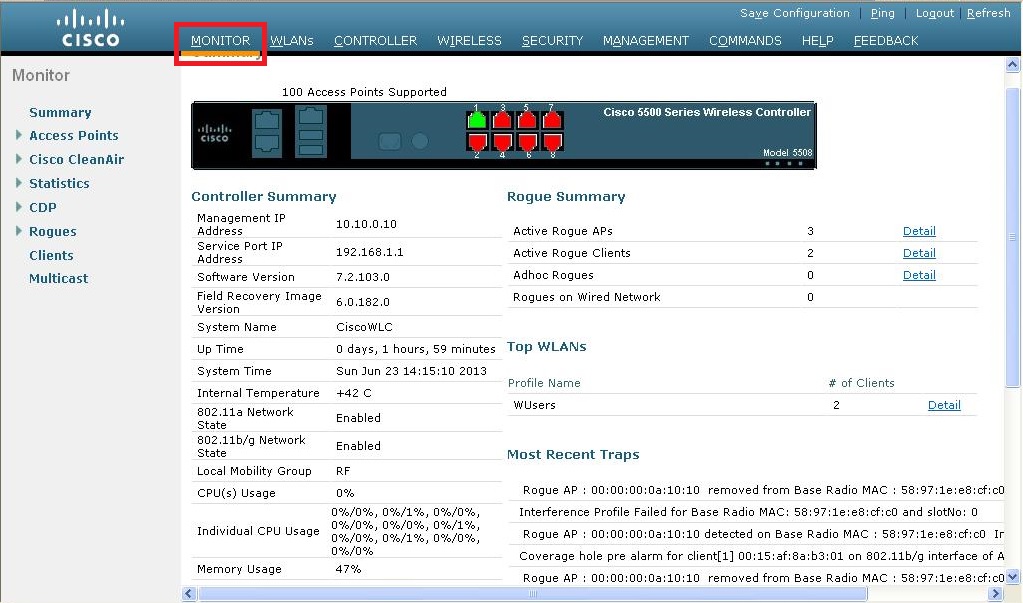Open the FEEDBACK menu tab
The image size is (1023, 603).
click(x=886, y=40)
